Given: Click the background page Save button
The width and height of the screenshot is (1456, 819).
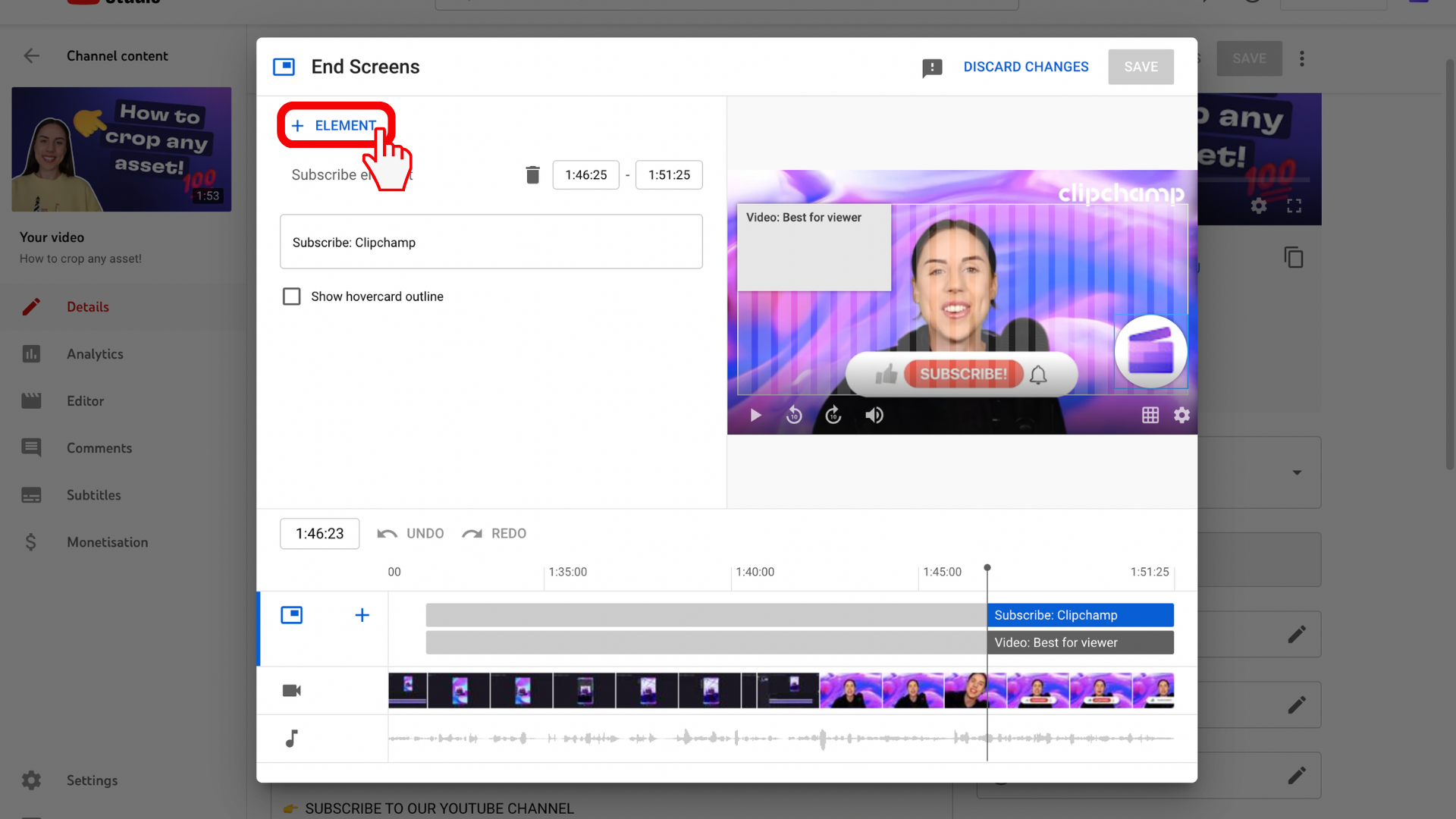Looking at the screenshot, I should tap(1249, 58).
